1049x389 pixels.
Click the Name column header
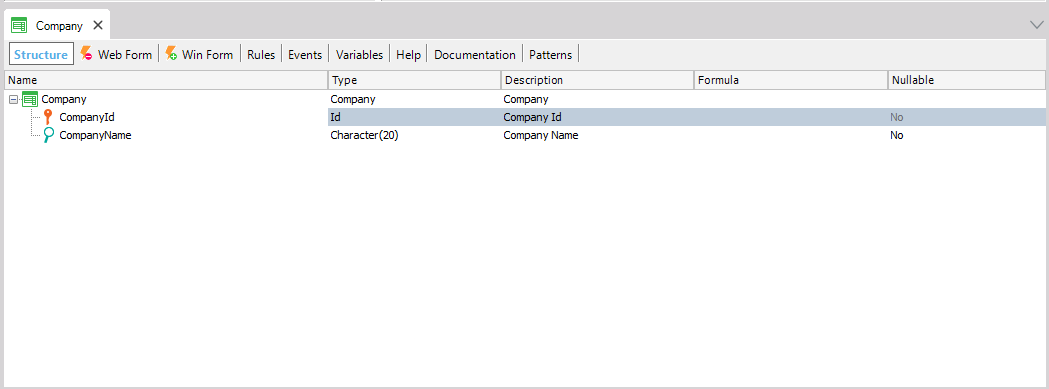(x=167, y=80)
